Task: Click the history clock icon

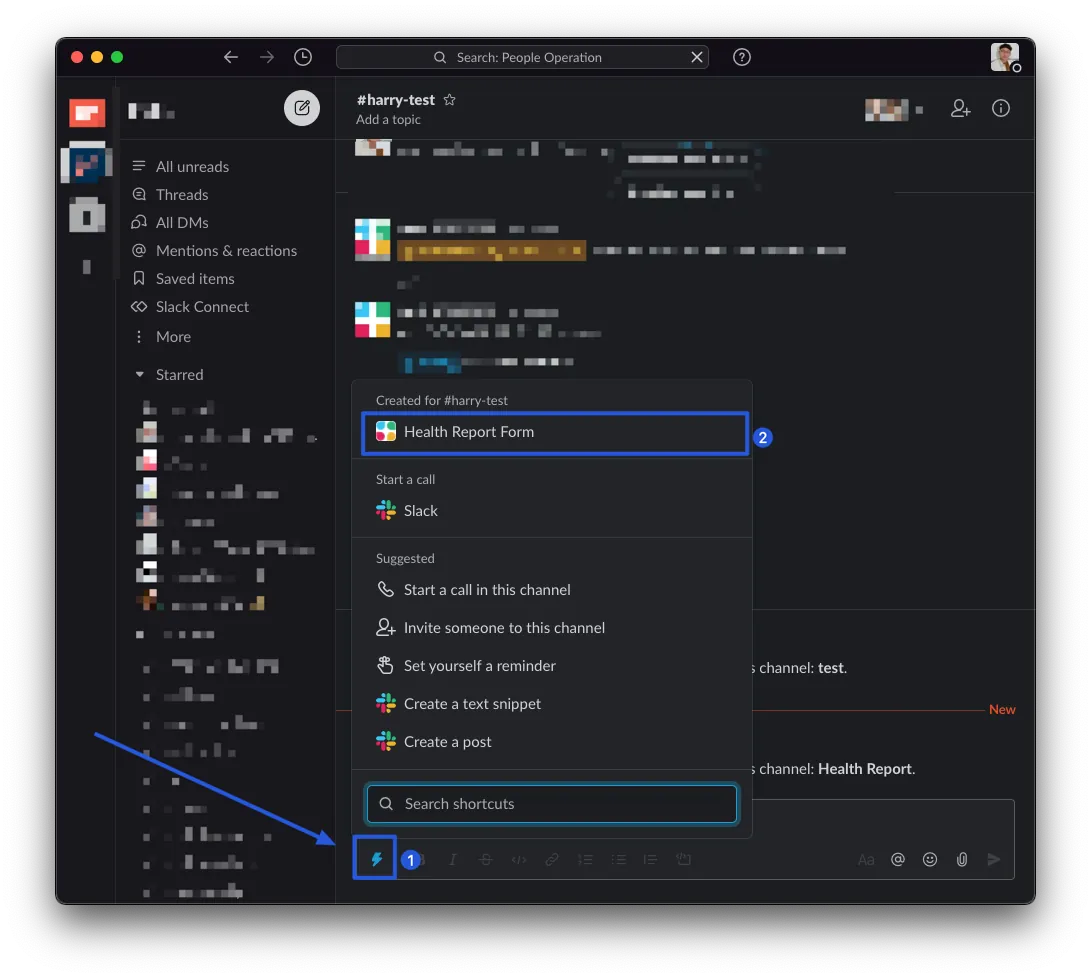Action: [x=303, y=58]
